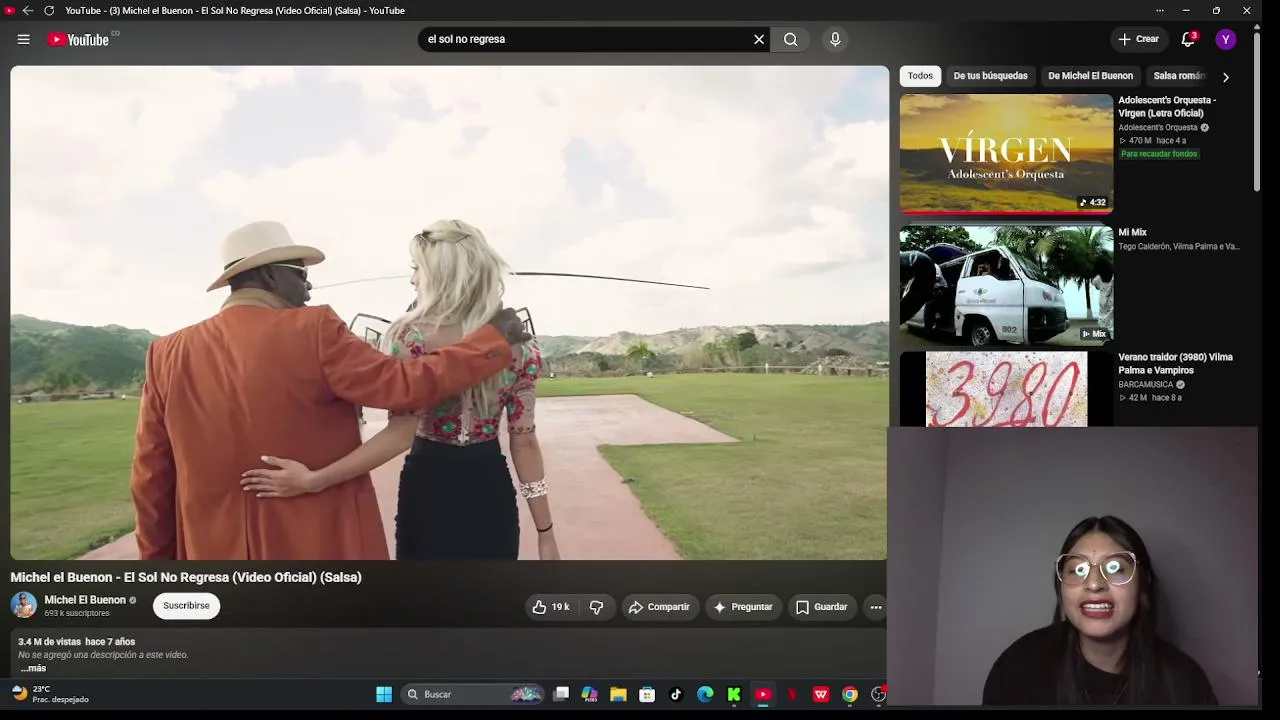Open the Preguntar AI button
The image size is (1280, 720).
pos(743,607)
